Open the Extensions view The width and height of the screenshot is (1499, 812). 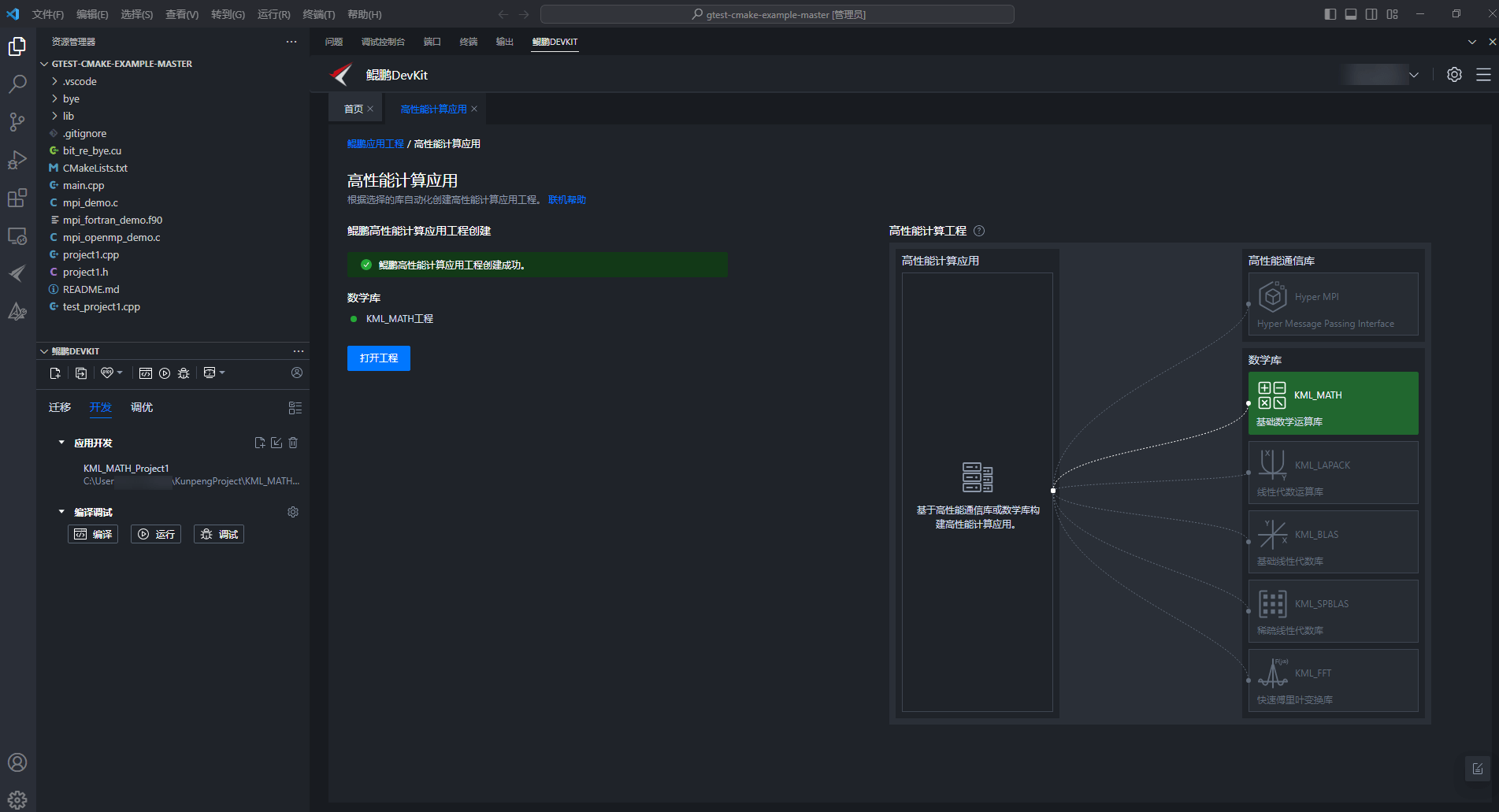(17, 198)
